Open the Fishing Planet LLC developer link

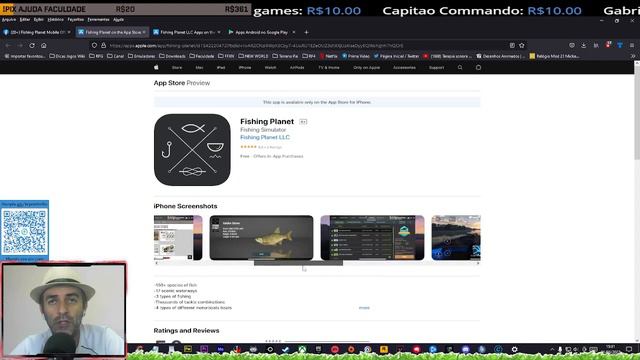pyautogui.click(x=265, y=138)
